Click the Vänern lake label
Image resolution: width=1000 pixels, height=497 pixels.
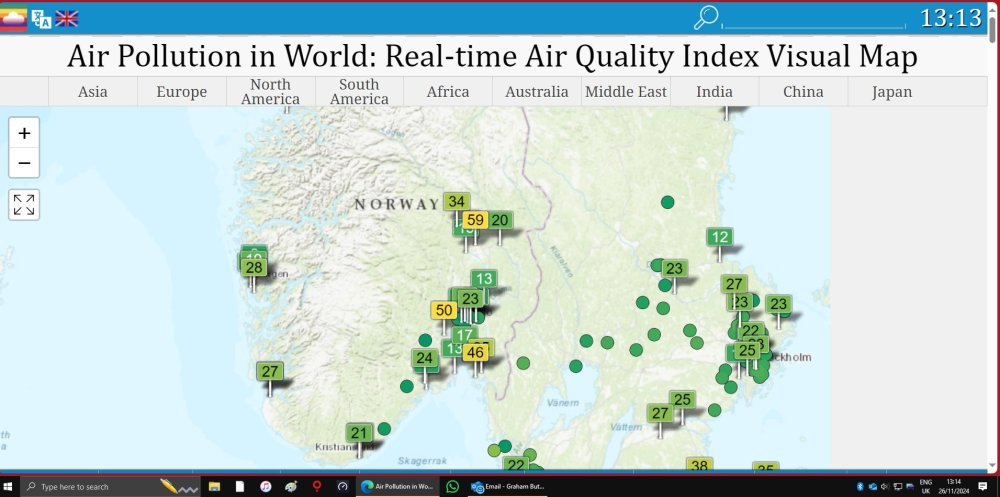coord(563,403)
